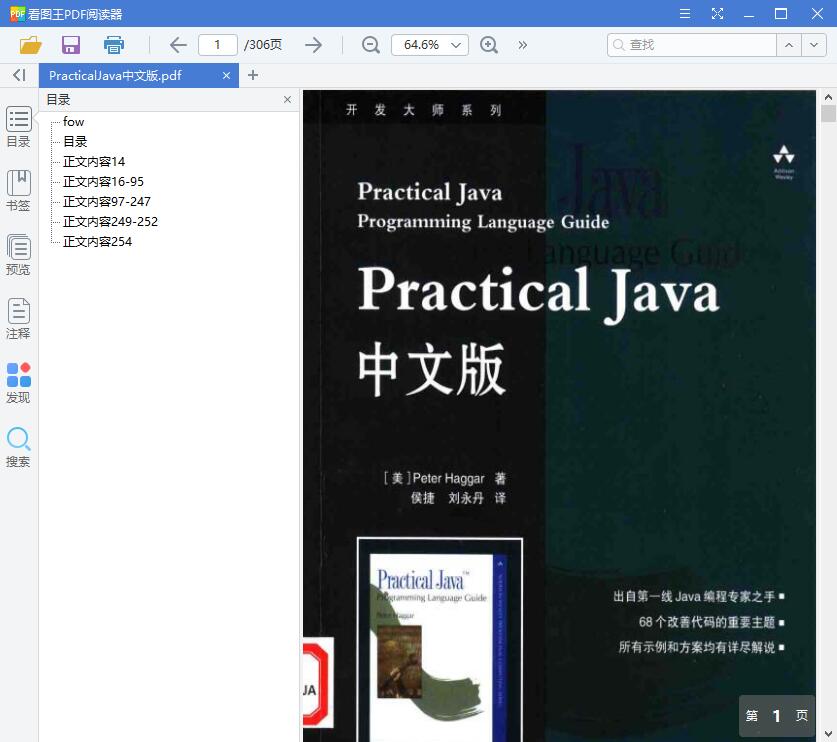This screenshot has width=837, height=742.
Task: Click the vertical scrollbar thumb
Action: (828, 114)
